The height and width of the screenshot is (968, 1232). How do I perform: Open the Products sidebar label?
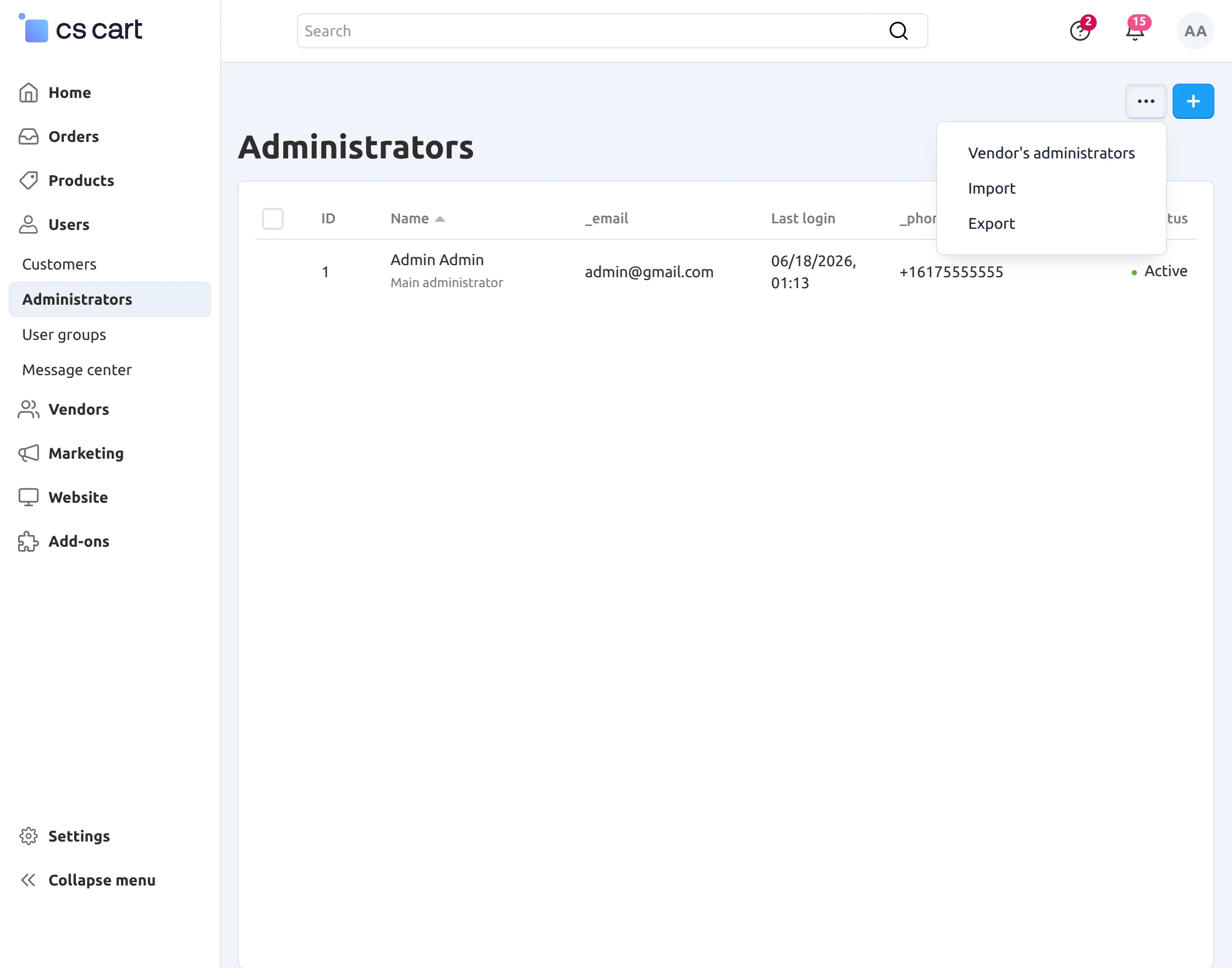click(81, 180)
